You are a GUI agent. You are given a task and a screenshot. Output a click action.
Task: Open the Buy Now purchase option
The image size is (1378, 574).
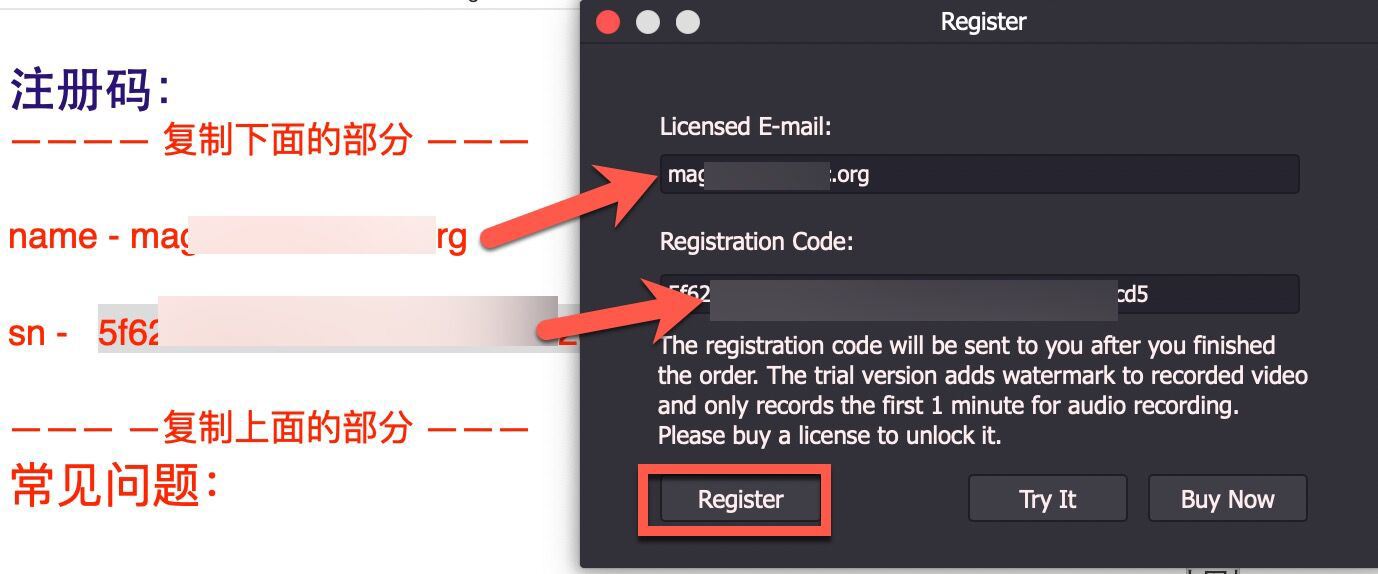coord(1227,499)
